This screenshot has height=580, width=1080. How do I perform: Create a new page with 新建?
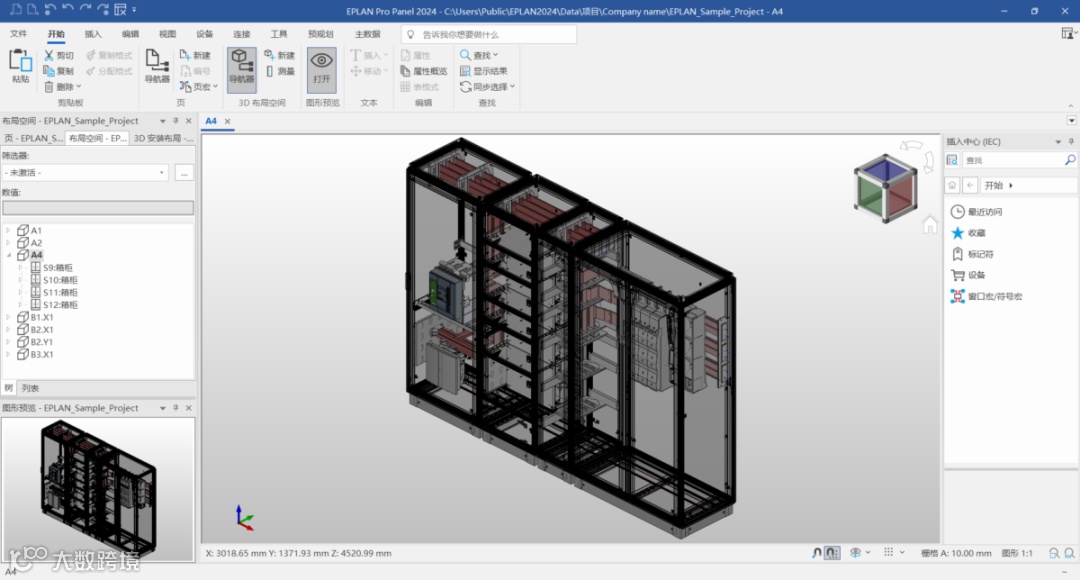(x=195, y=55)
